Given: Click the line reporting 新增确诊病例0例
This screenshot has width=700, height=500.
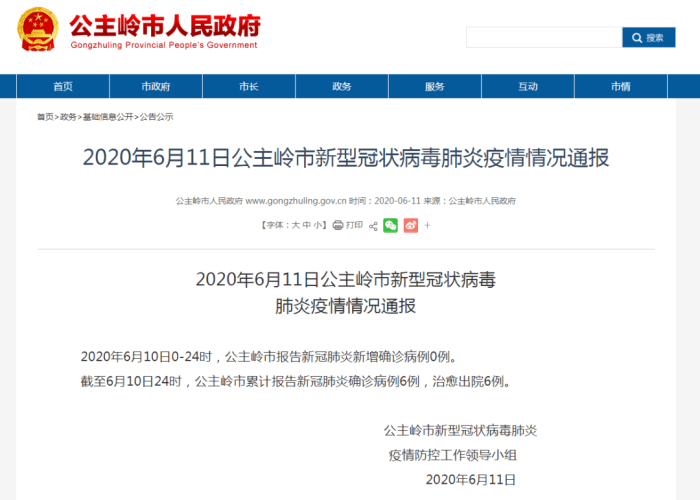Looking at the screenshot, I should pos(269,357).
